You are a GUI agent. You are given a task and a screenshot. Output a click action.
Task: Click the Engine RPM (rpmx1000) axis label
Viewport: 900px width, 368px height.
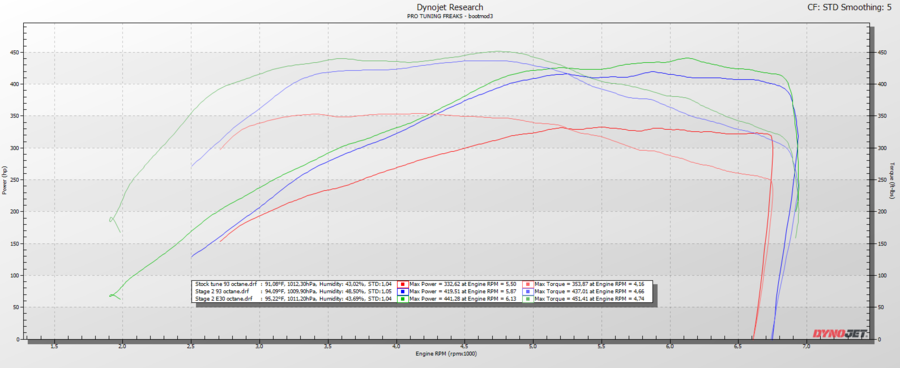446,354
